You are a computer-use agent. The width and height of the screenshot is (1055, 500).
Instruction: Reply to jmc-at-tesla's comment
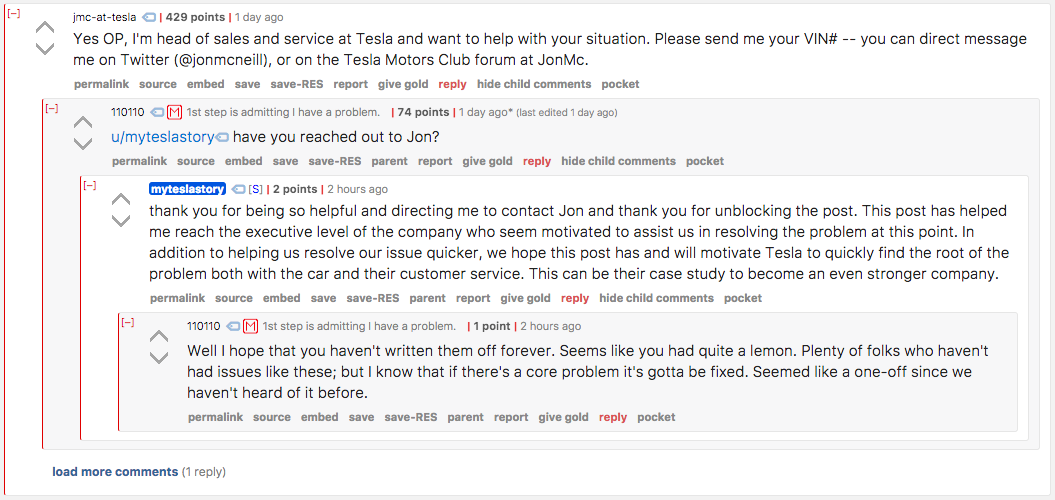click(x=452, y=84)
